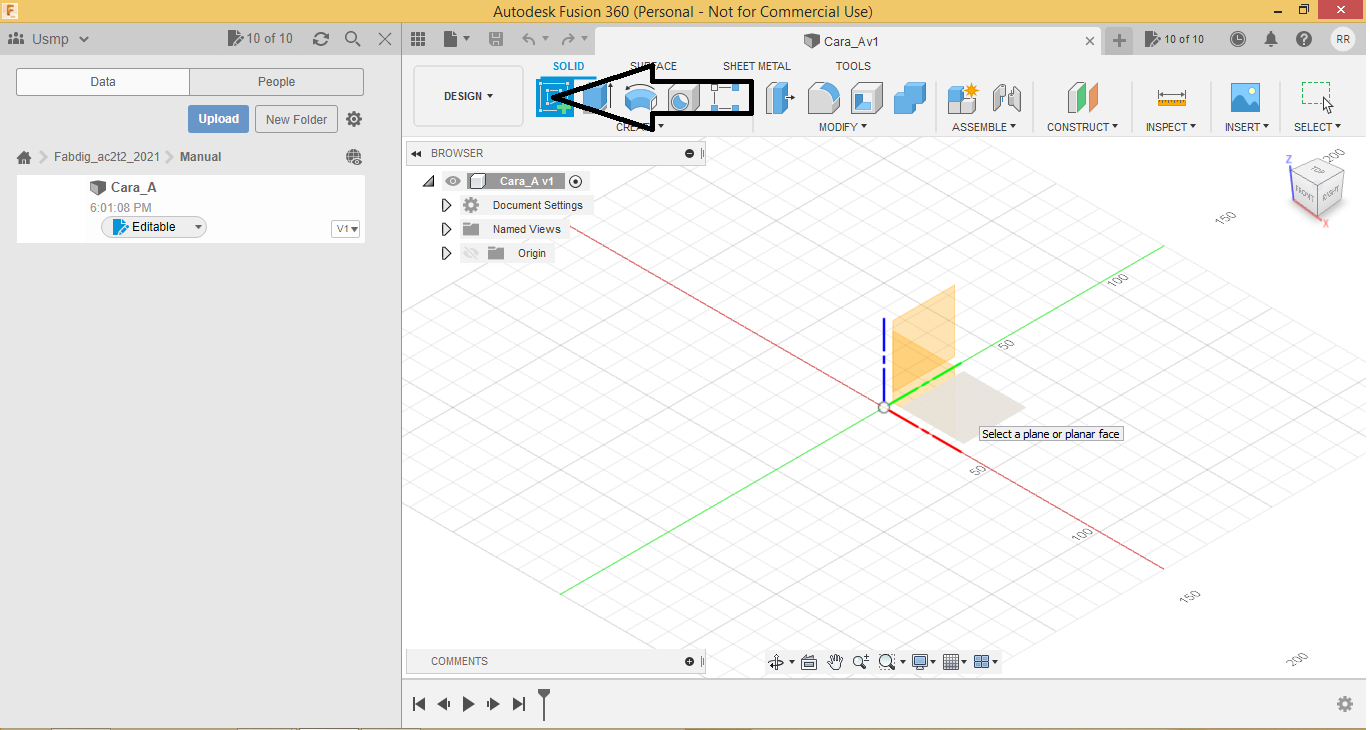The width and height of the screenshot is (1370, 730).
Task: Open the CONSTRUCT dropdown menu
Action: (x=1083, y=127)
